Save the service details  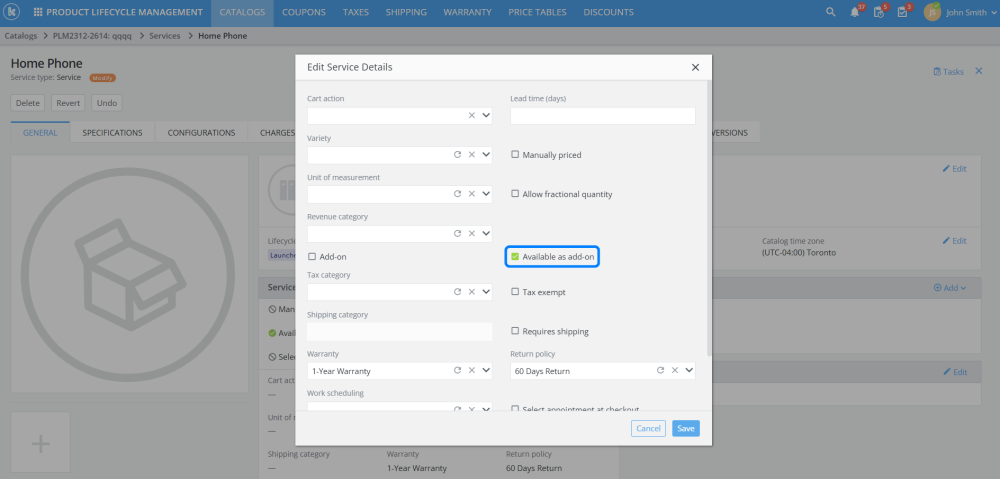(x=685, y=428)
